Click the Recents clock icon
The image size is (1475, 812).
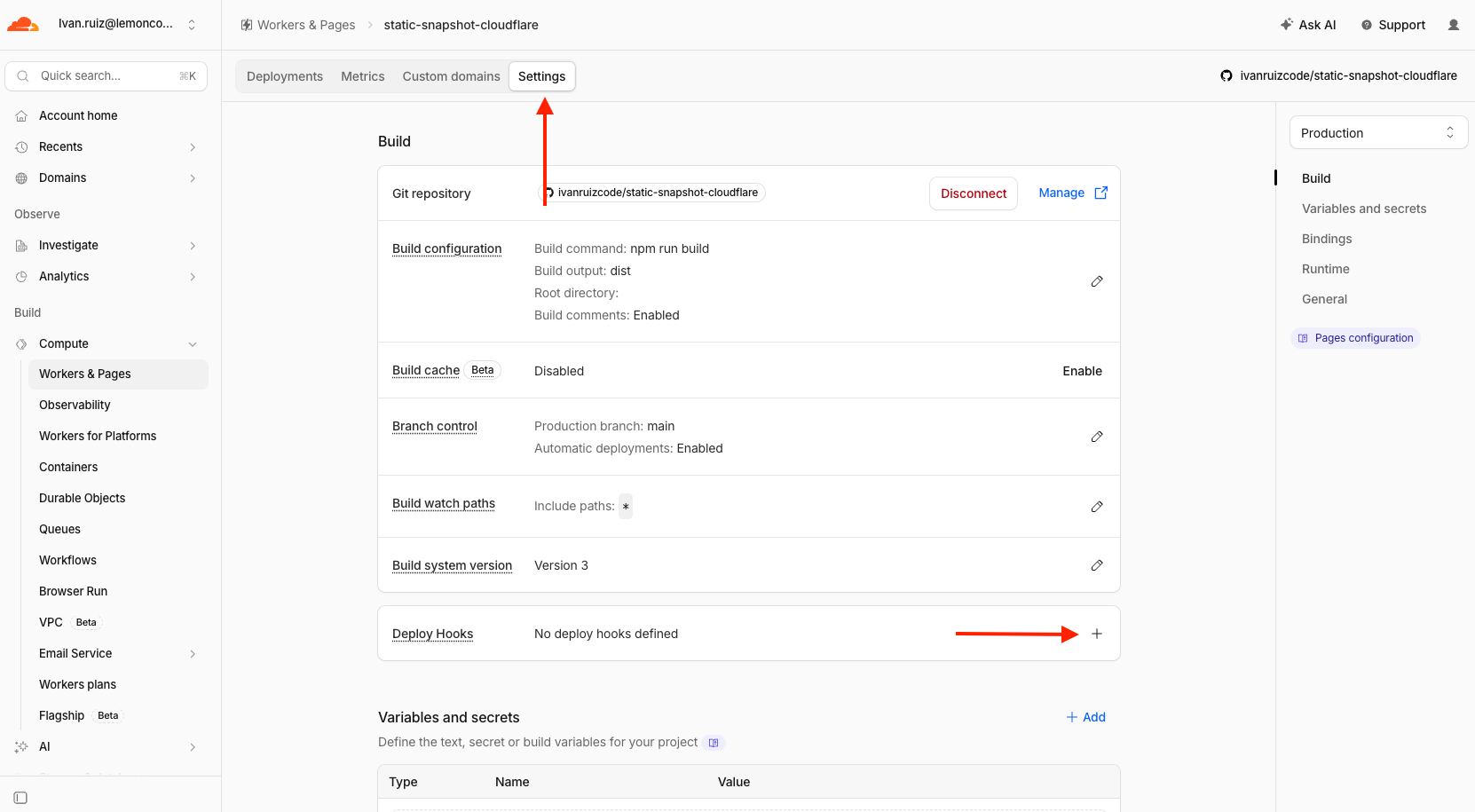(21, 146)
